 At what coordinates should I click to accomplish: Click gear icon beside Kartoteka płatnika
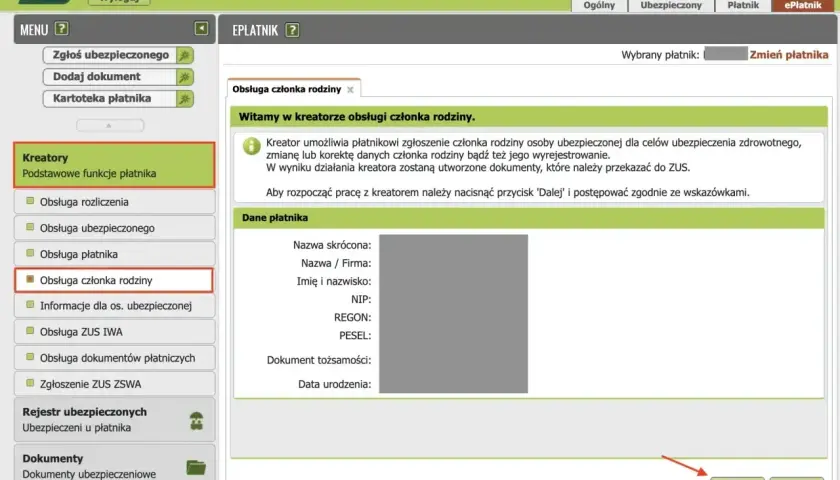[x=185, y=99]
